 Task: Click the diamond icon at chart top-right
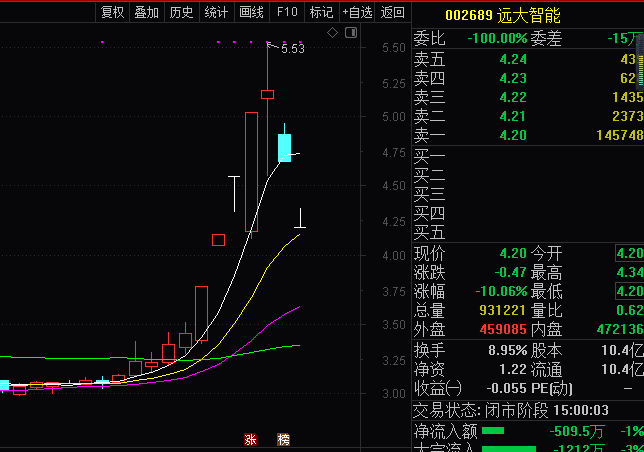pyautogui.click(x=333, y=34)
